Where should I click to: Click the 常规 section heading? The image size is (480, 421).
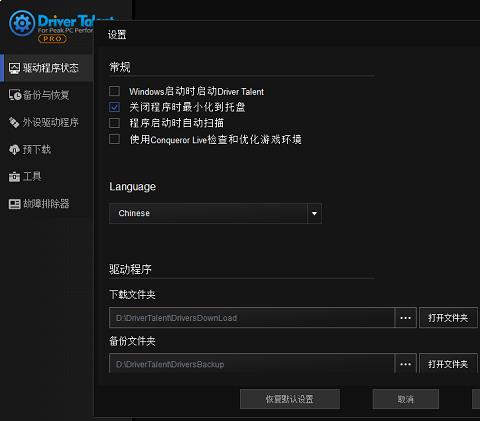pos(120,67)
